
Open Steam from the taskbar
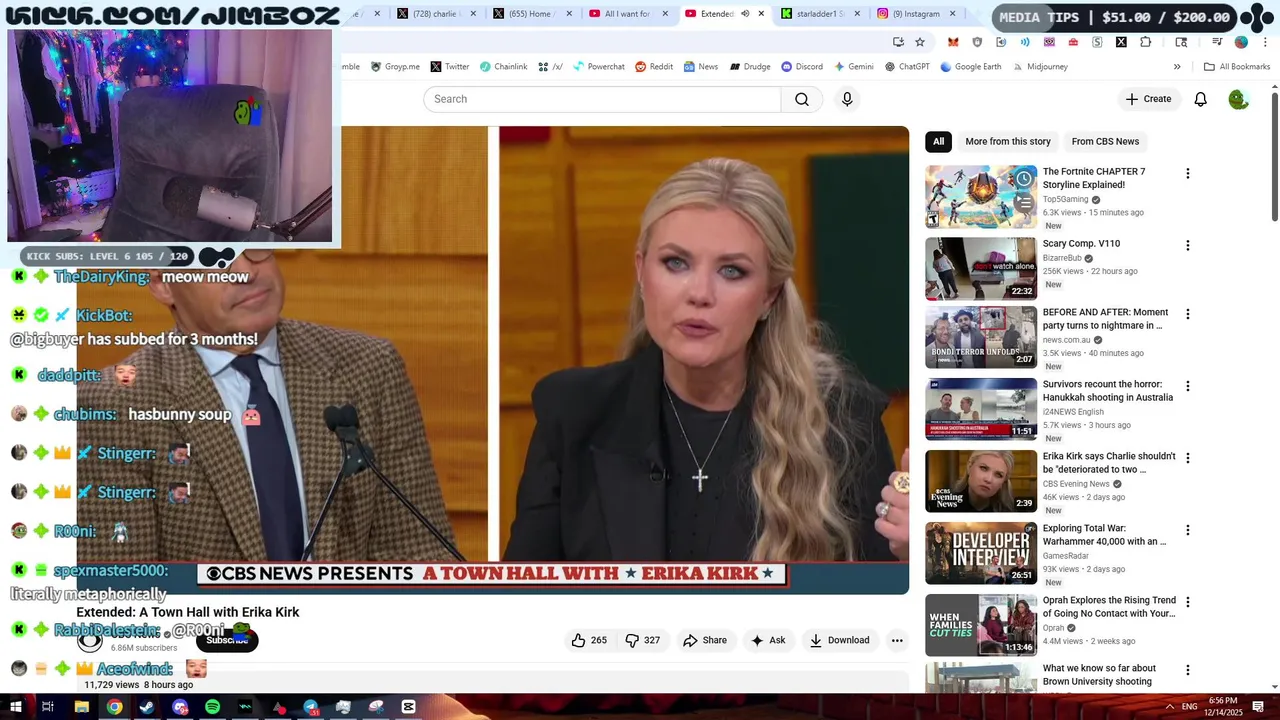click(147, 707)
